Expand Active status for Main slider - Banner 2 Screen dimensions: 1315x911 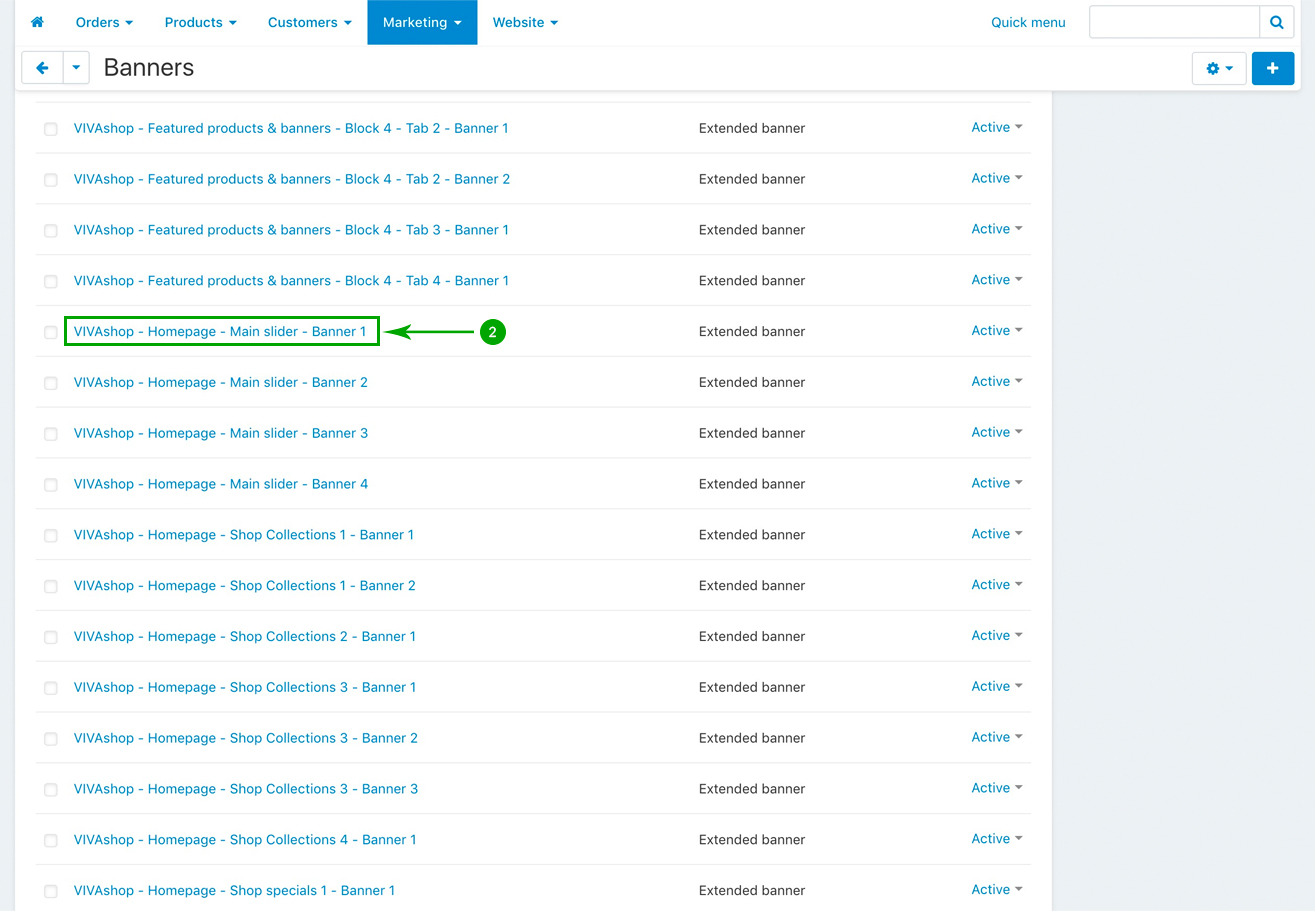996,382
